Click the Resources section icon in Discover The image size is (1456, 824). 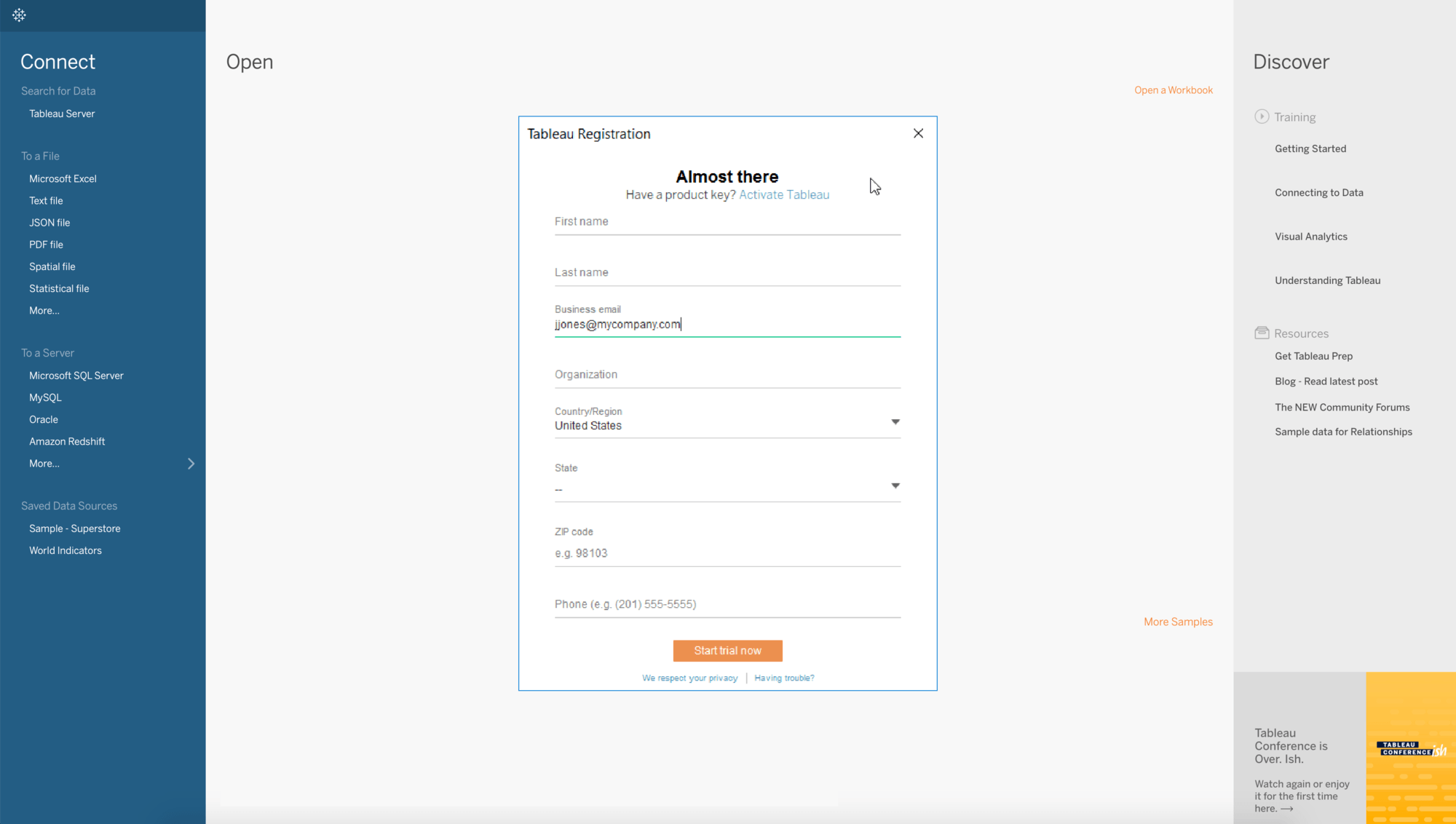coord(1262,332)
